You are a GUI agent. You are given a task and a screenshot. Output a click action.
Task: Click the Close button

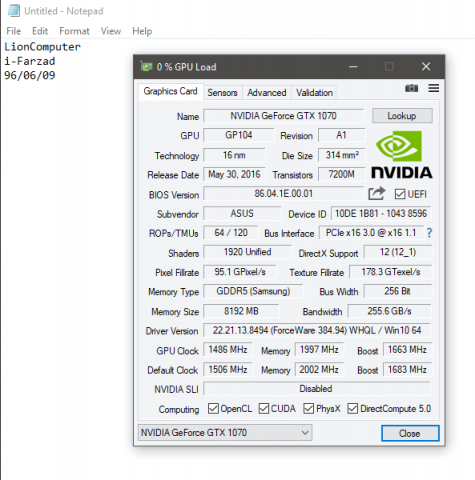coord(410,433)
